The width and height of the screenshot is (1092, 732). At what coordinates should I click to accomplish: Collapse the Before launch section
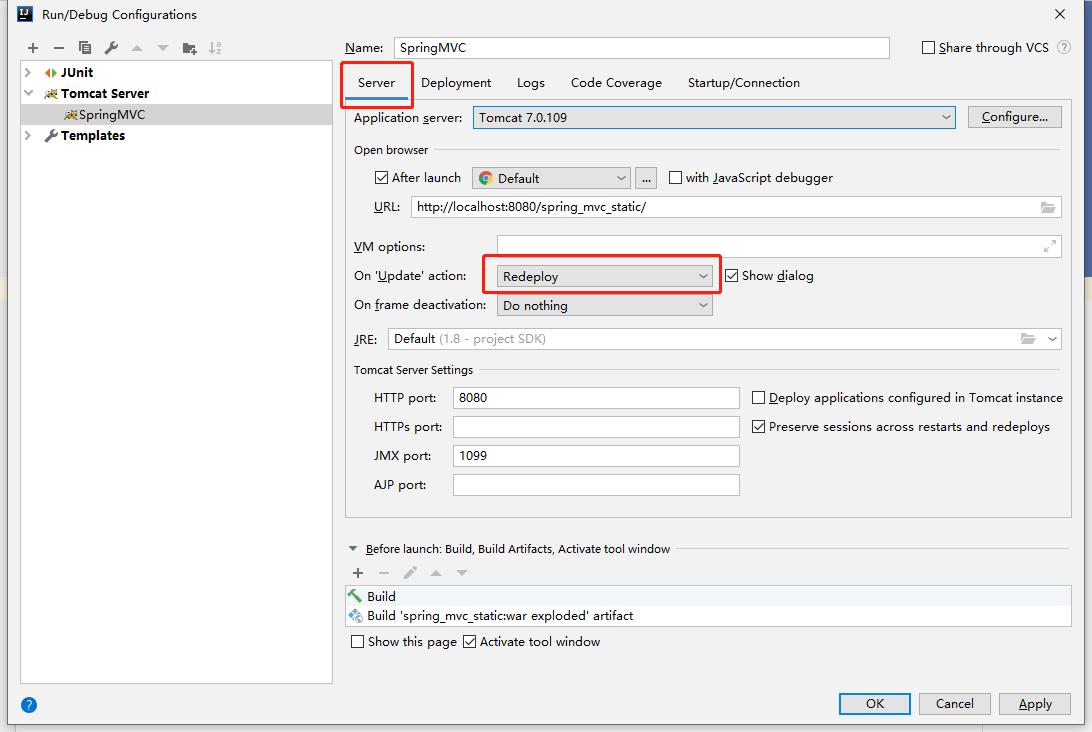click(352, 549)
